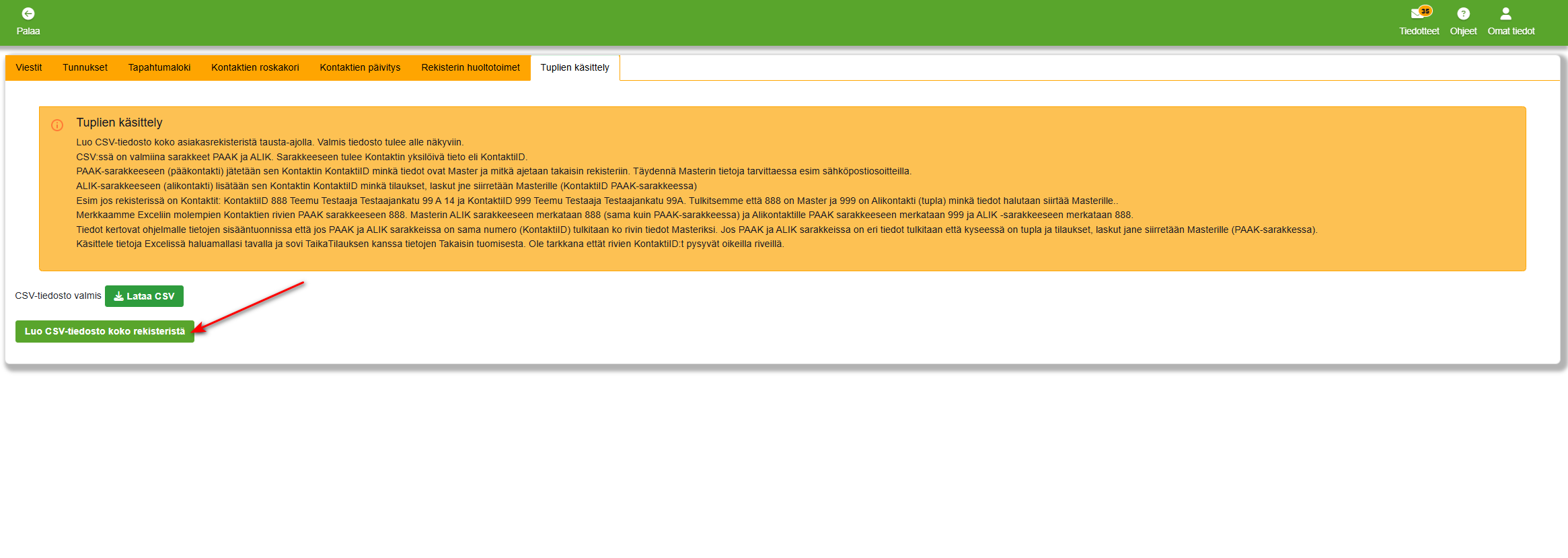Viewport: 1568px width, 558px height.
Task: Click the orange 35 notification badge
Action: 1425,11
